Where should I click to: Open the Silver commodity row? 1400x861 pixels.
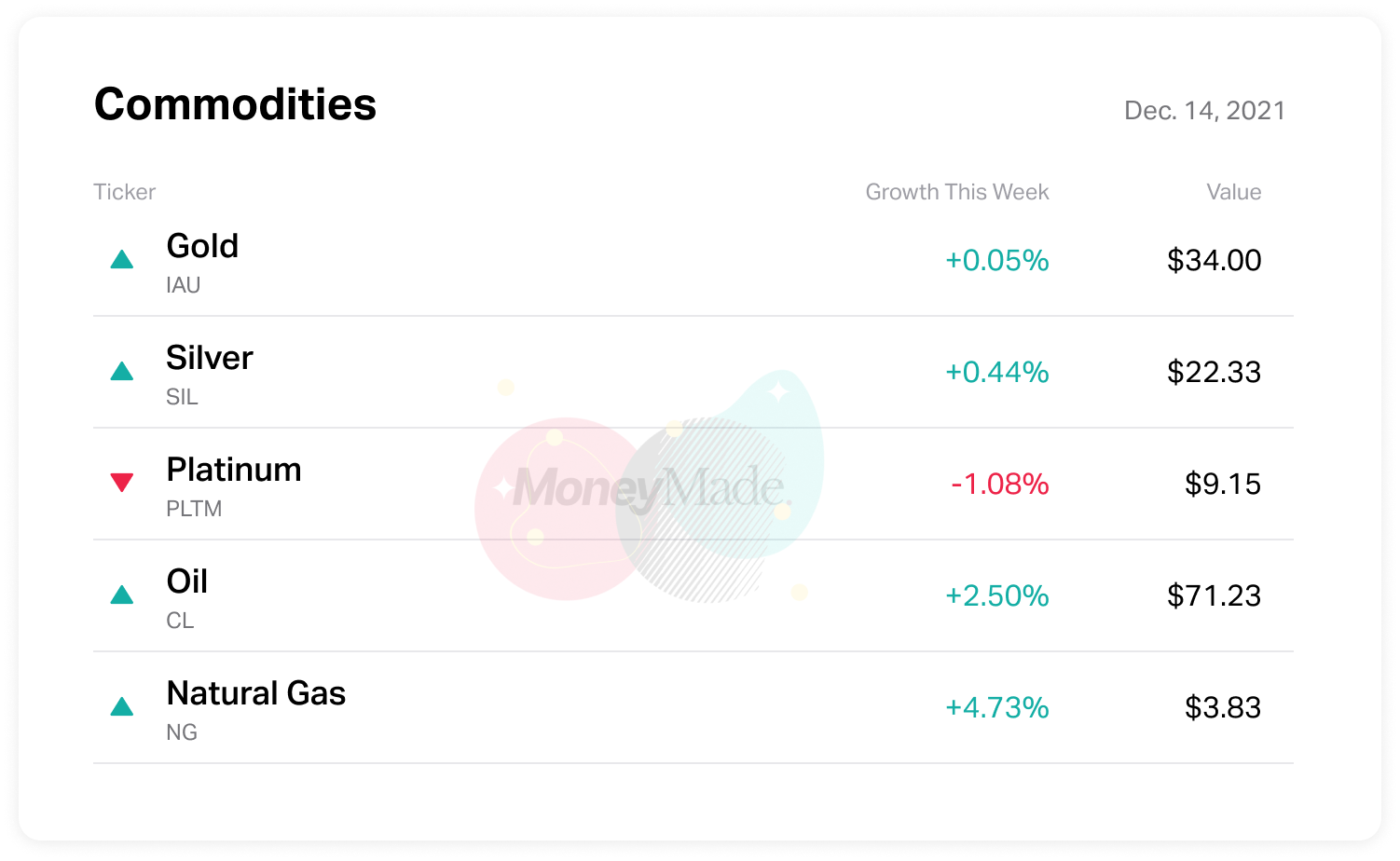click(693, 373)
